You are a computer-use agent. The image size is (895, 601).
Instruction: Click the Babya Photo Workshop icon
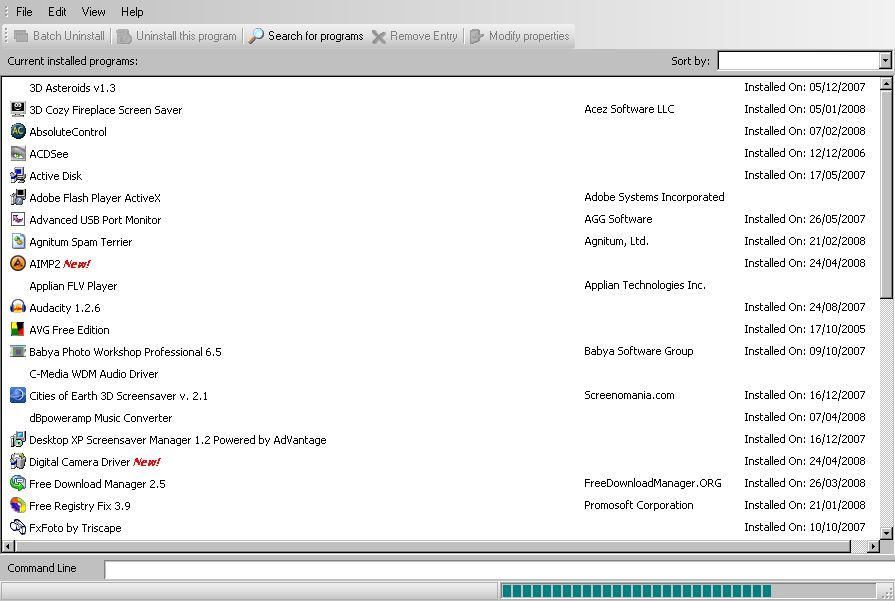pos(18,351)
